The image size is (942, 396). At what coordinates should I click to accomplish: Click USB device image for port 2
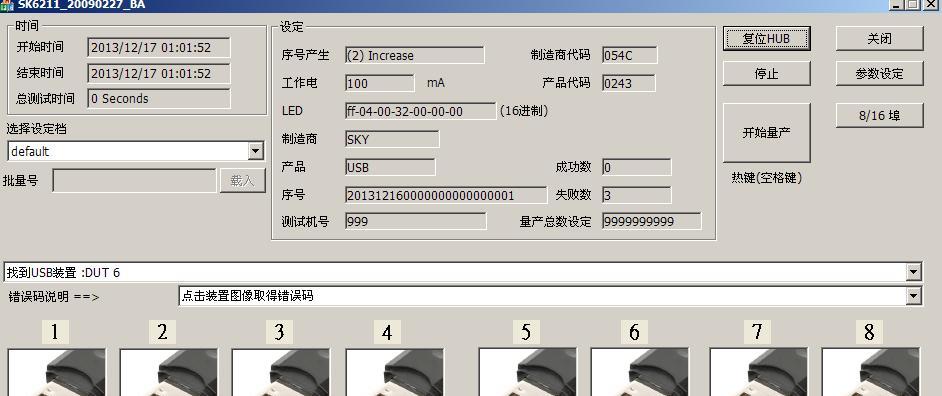pyautogui.click(x=168, y=372)
